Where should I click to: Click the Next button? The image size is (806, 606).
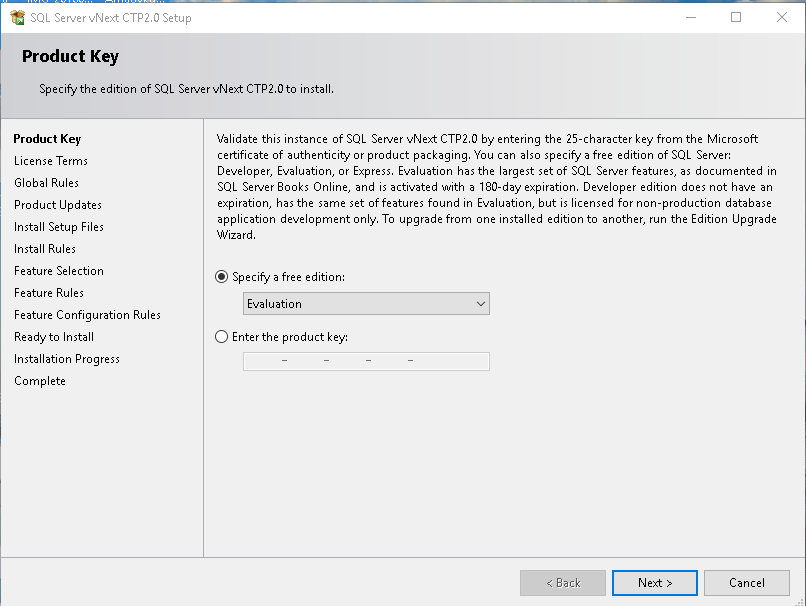[x=654, y=583]
